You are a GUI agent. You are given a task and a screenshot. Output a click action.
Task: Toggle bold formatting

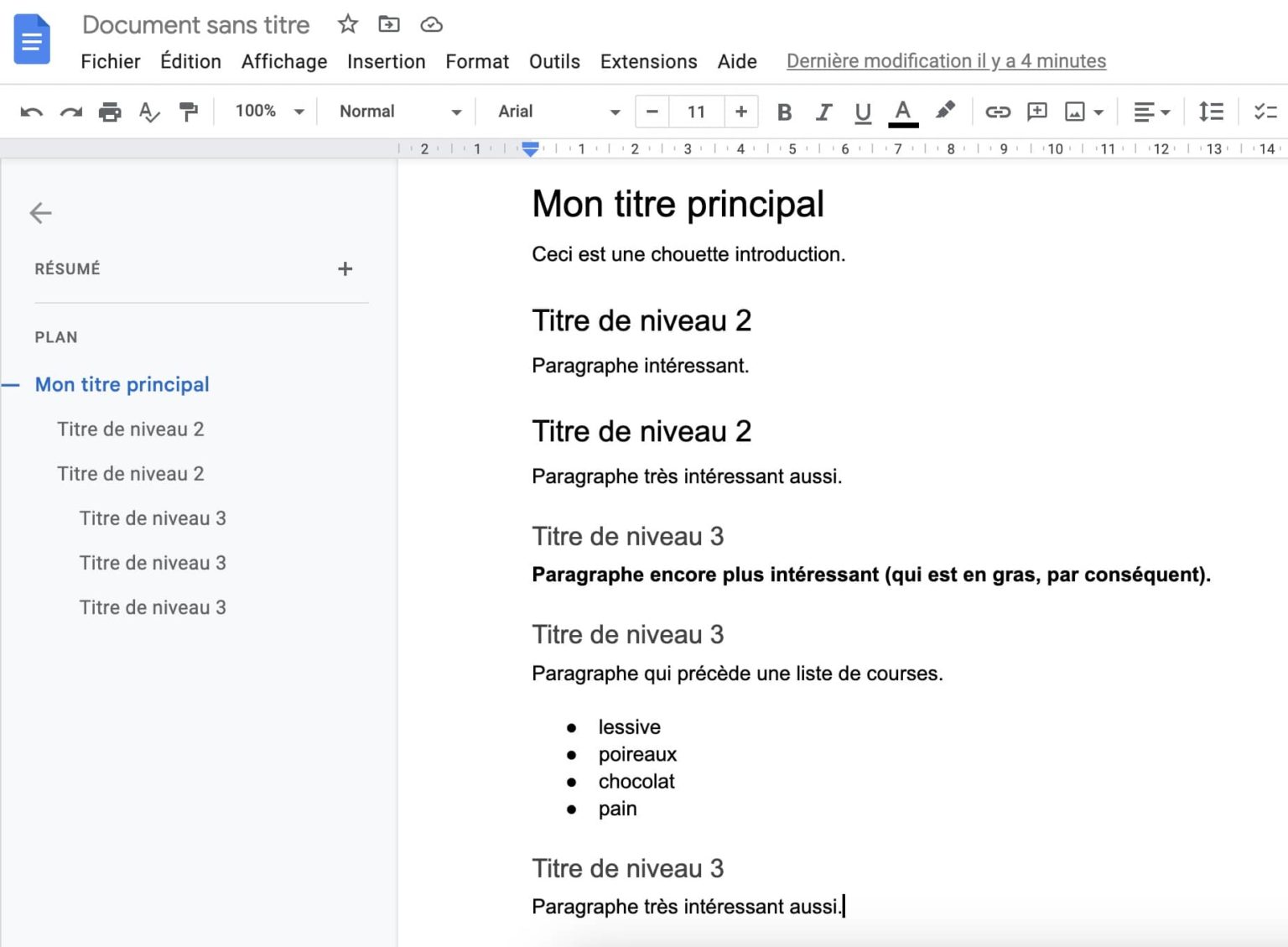click(784, 111)
